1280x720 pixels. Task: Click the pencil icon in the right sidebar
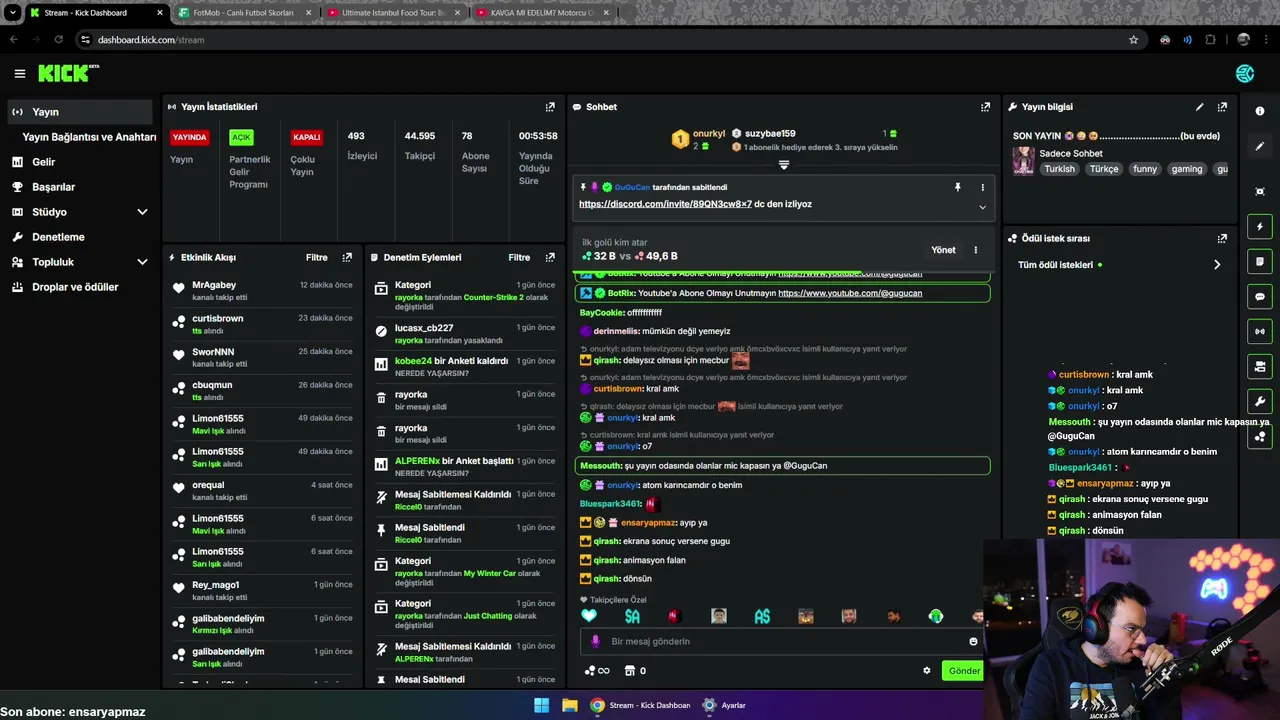(x=1260, y=146)
